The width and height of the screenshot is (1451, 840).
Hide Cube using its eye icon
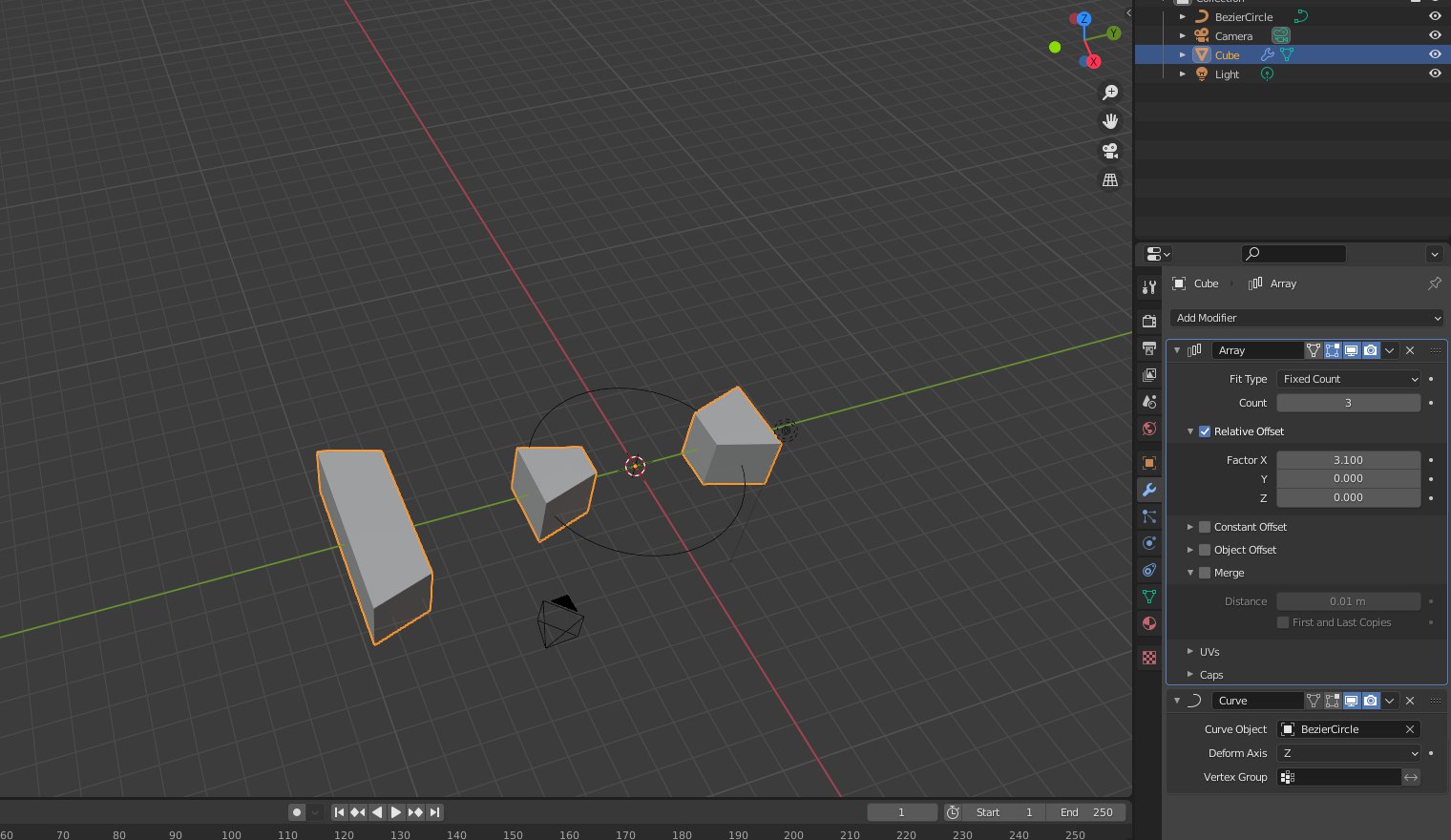1435,54
